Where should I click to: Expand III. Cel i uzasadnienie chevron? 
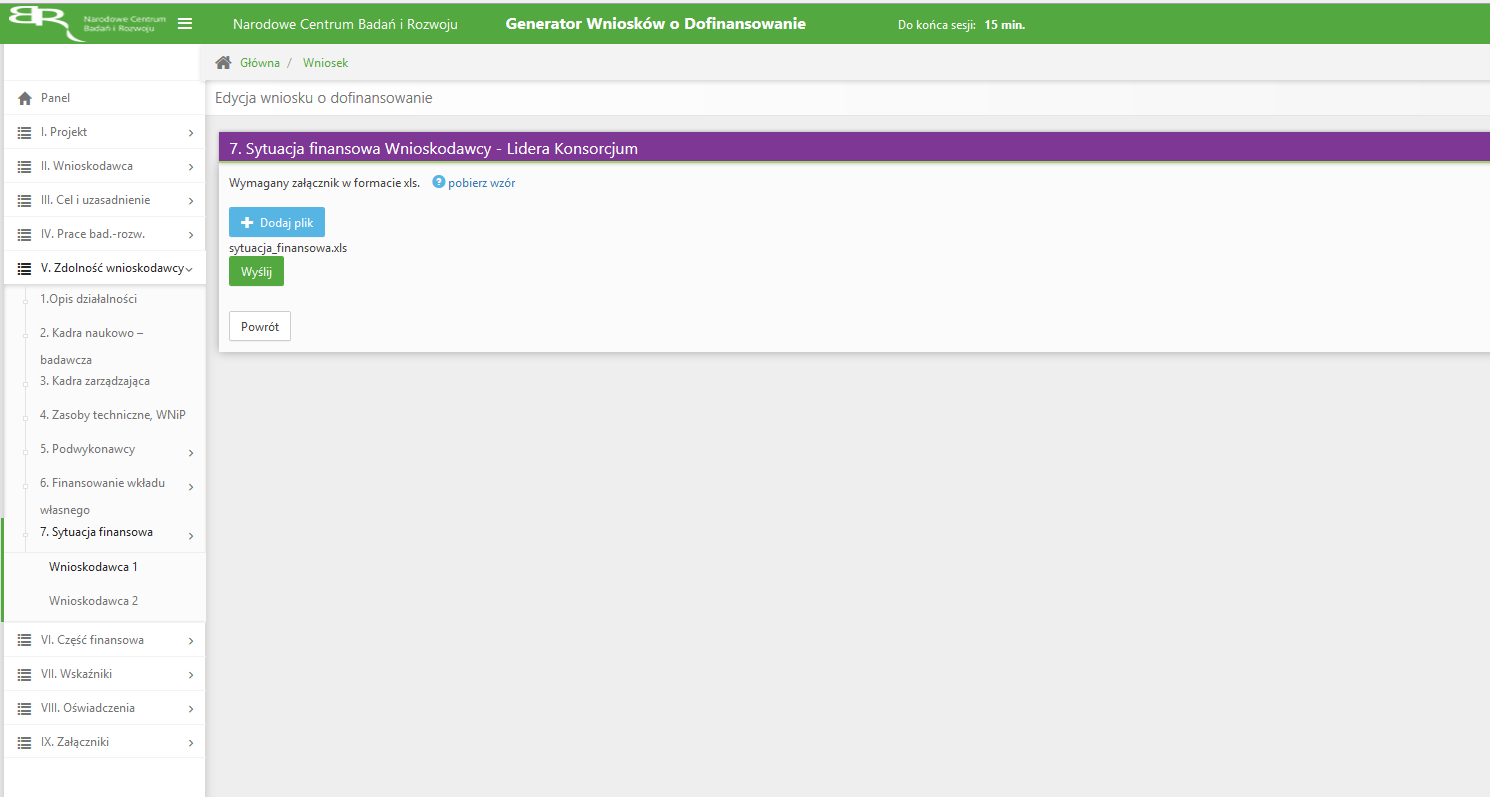[x=190, y=201]
